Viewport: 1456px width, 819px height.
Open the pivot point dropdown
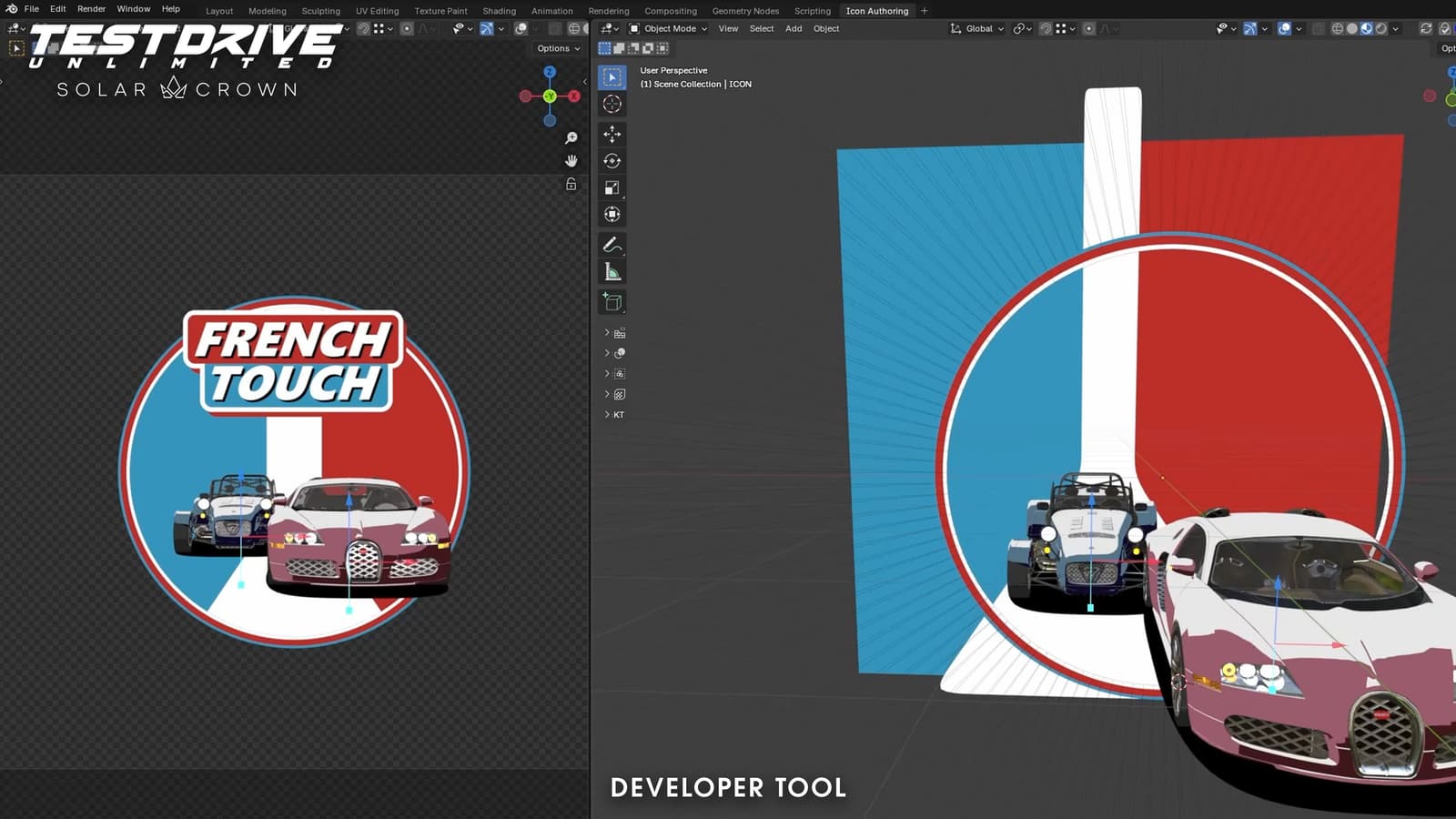1023,28
